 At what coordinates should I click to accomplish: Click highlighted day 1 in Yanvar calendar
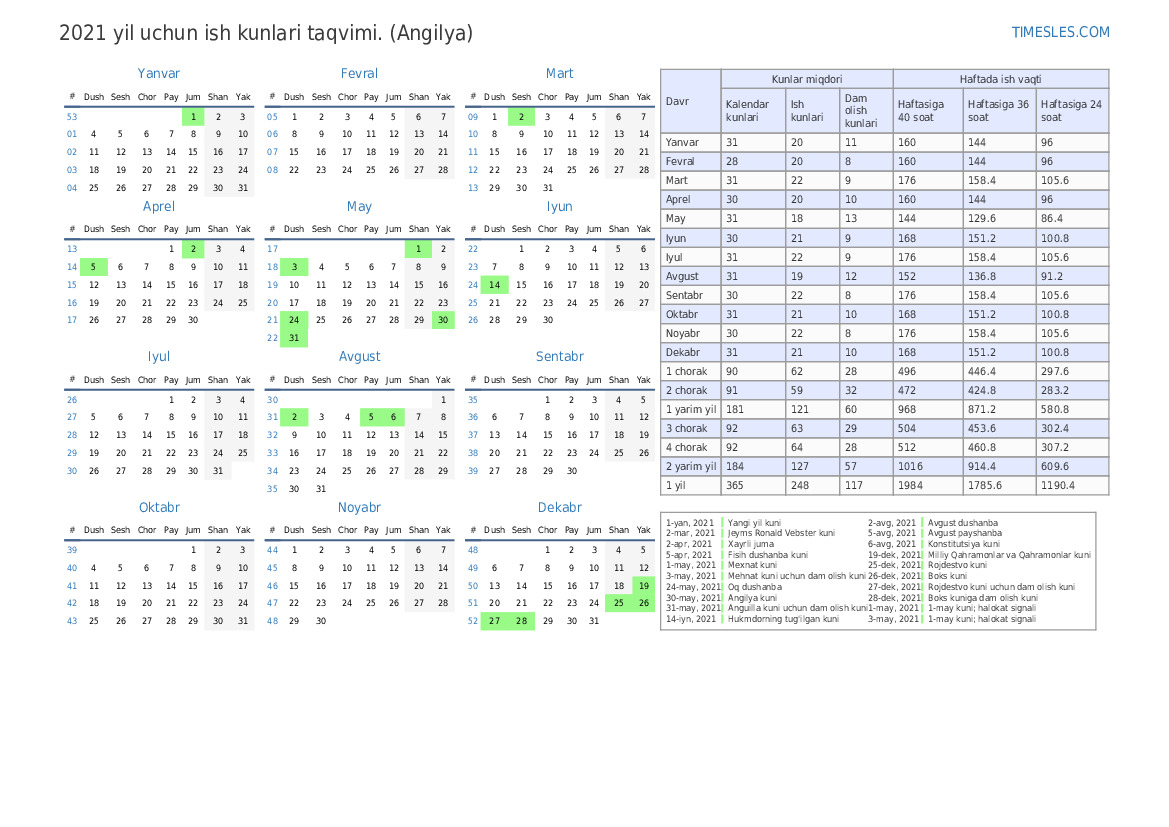(x=193, y=117)
